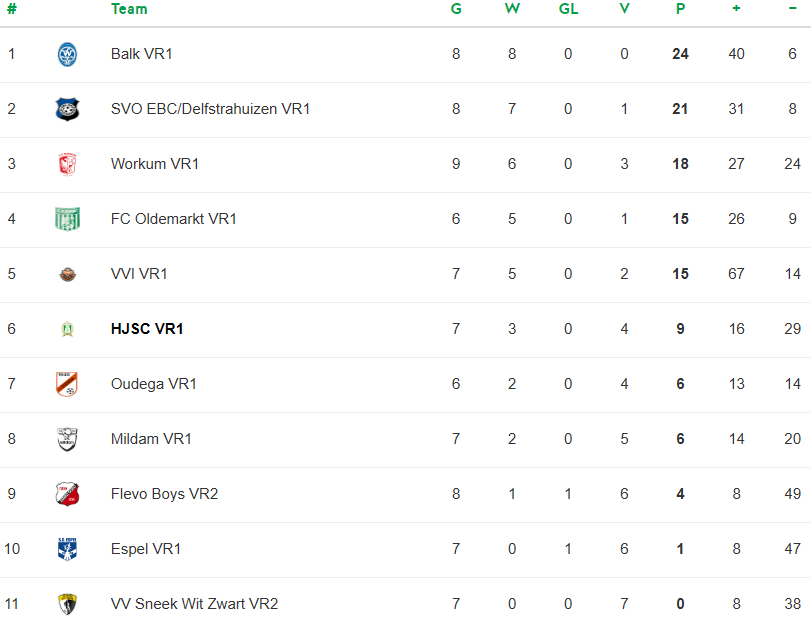The width and height of the screenshot is (811, 625).
Task: Click the VVI VR1 club logo
Action: pos(67,274)
